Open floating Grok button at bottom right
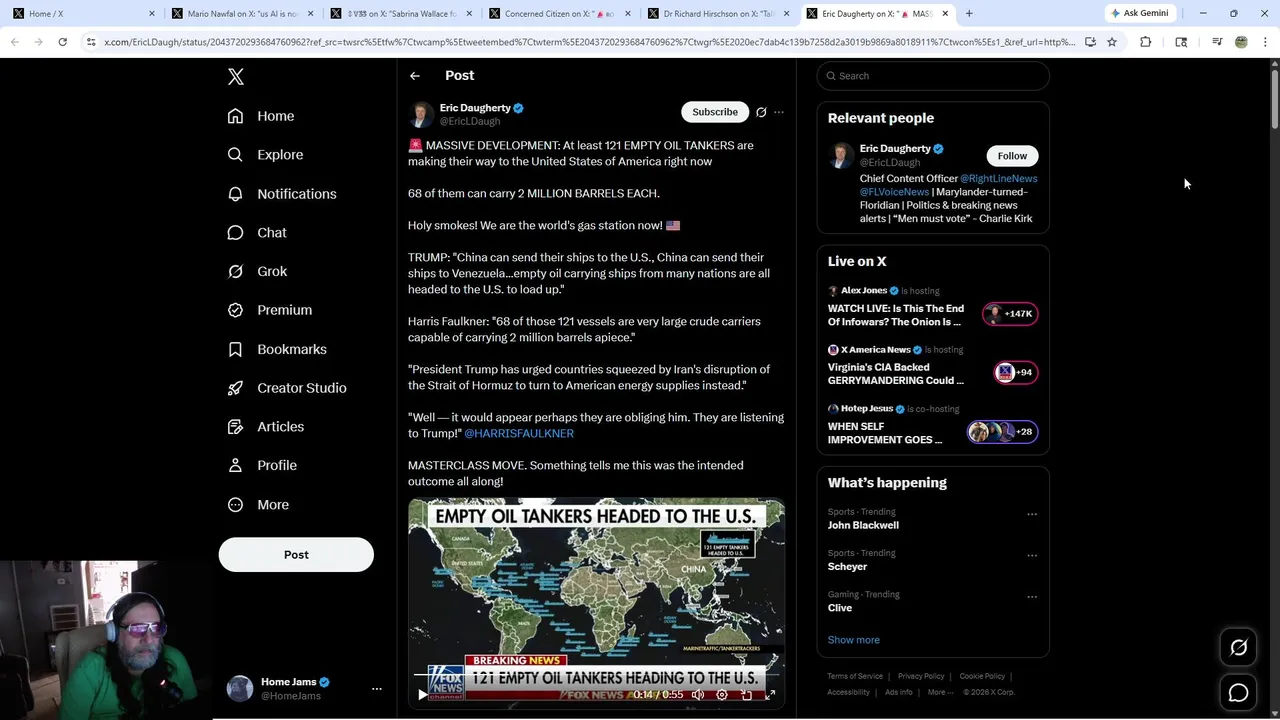Screen dimensions: 1280x720 click(1238, 648)
